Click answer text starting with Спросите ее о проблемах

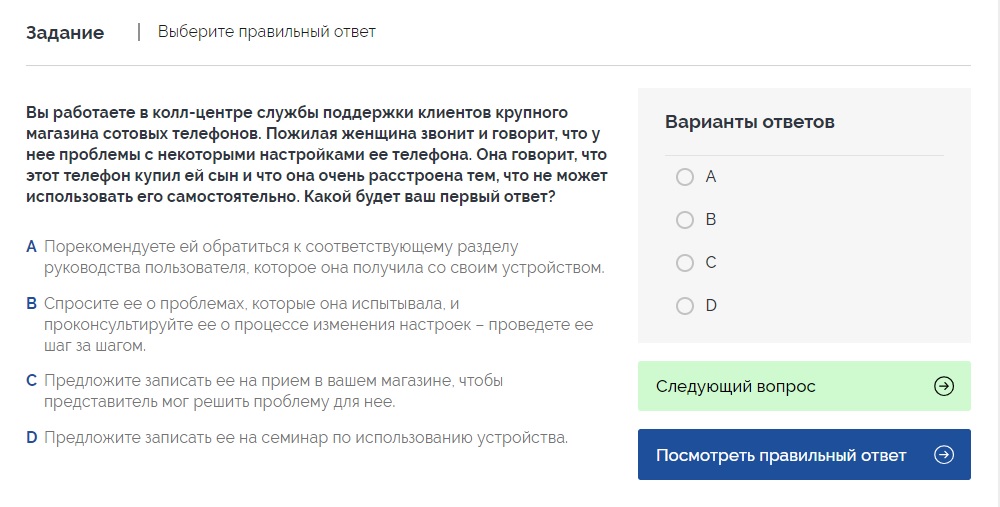[x=318, y=324]
